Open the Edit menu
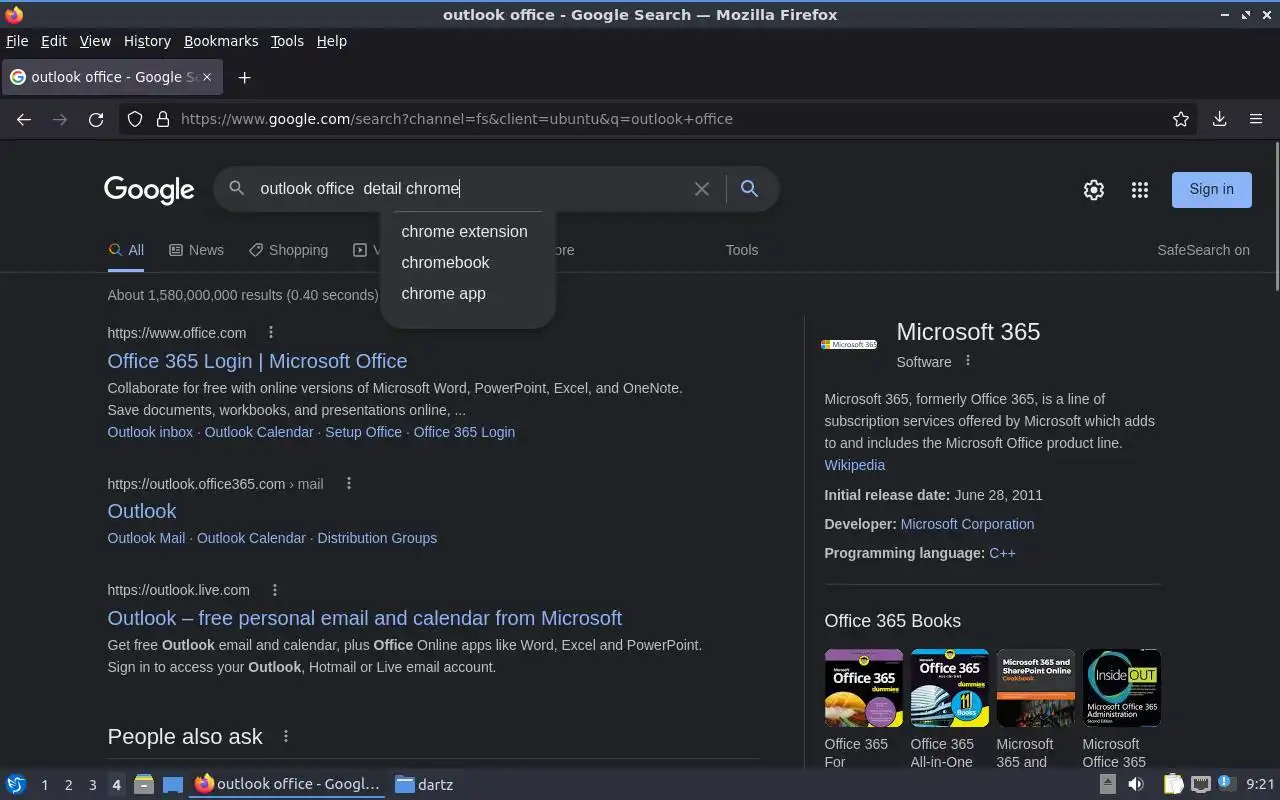 (x=54, y=41)
